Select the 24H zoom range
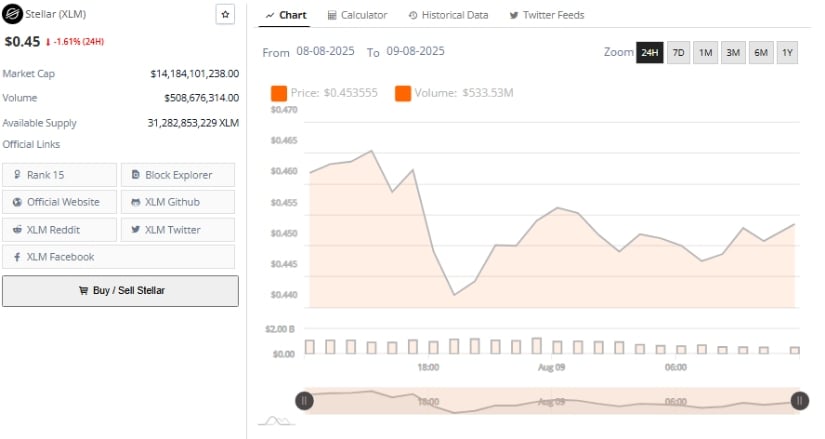This screenshot has width=825, height=439. 650,53
